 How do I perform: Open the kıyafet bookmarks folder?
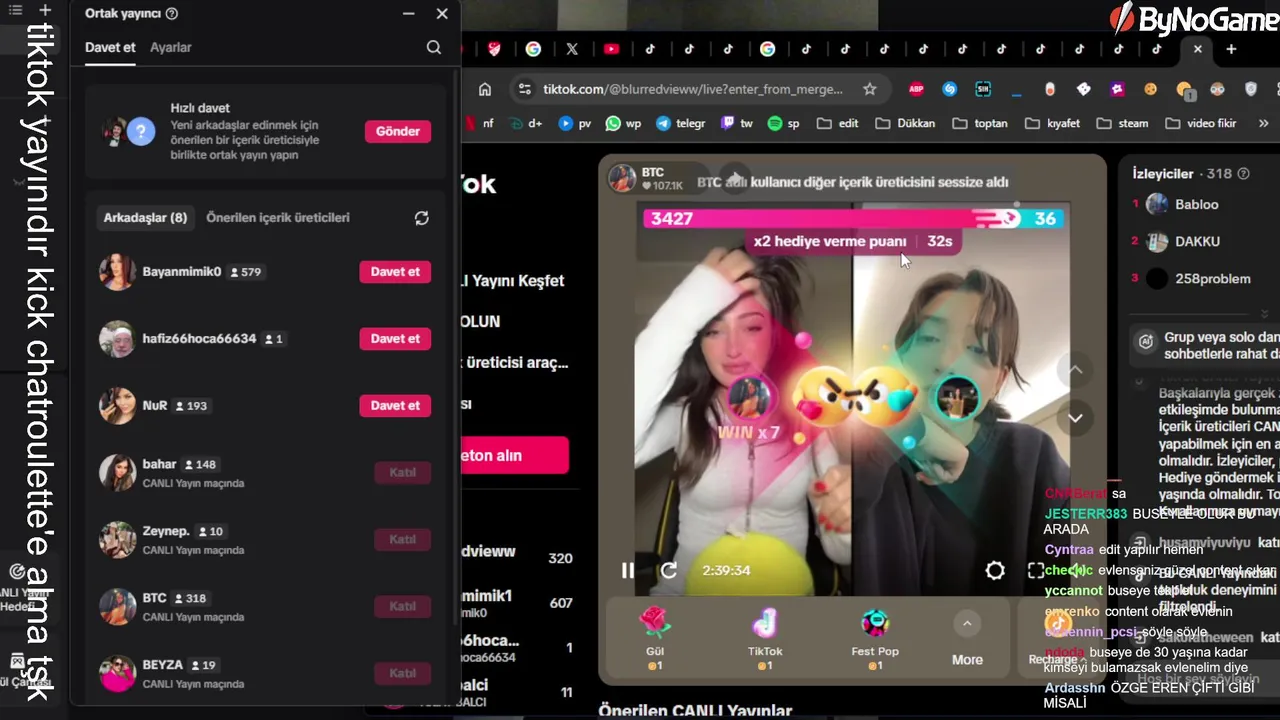click(1053, 124)
